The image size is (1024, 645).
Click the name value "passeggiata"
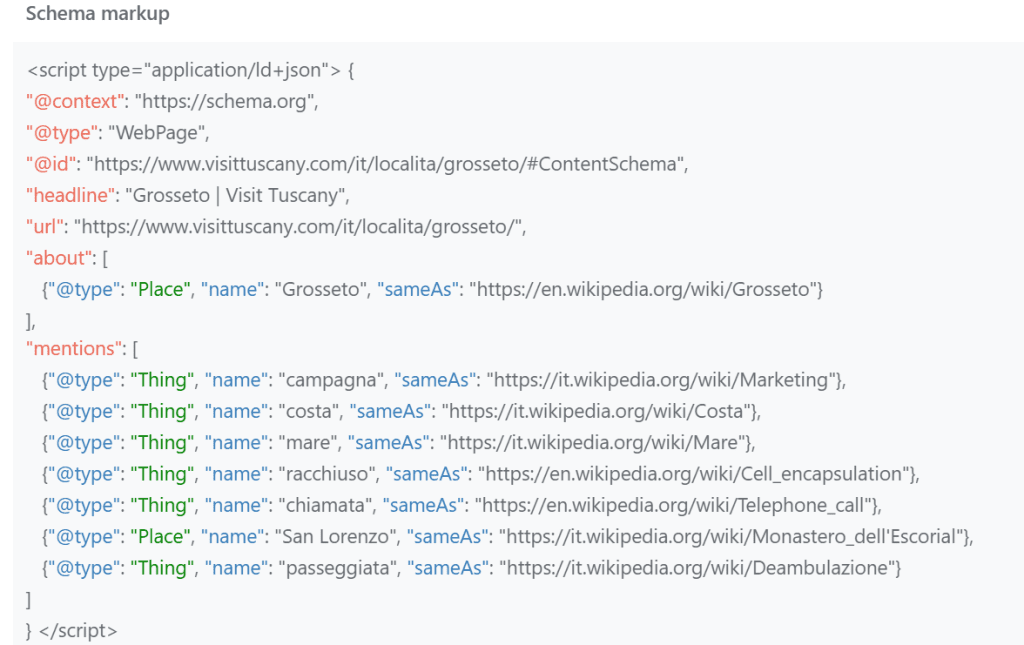pyautogui.click(x=338, y=567)
